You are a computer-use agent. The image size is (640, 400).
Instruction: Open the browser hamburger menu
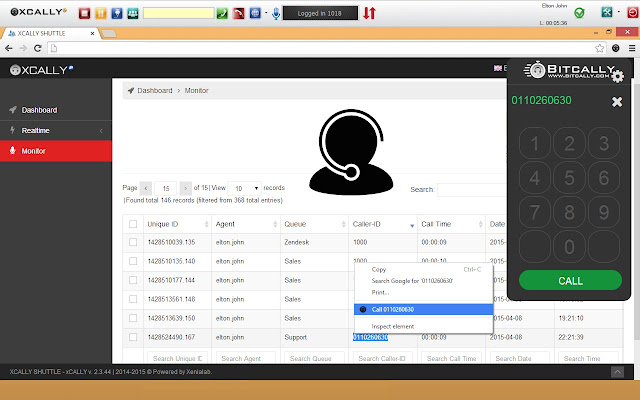click(631, 48)
